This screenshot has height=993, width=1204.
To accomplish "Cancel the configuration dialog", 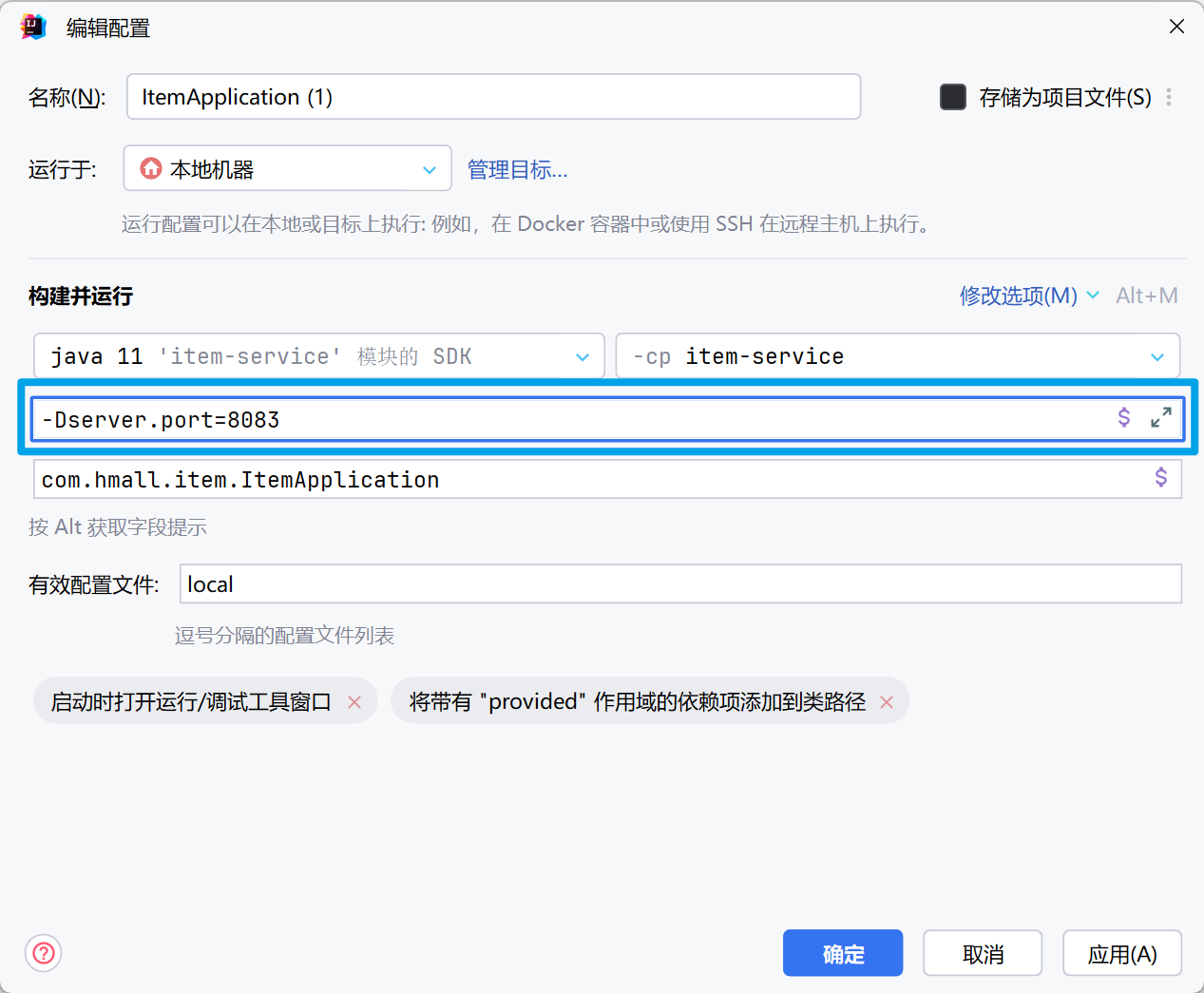I will [982, 953].
